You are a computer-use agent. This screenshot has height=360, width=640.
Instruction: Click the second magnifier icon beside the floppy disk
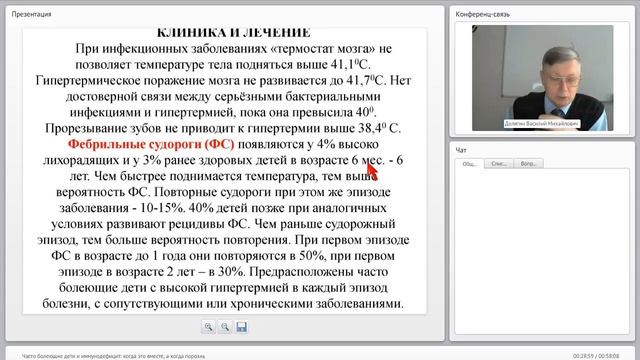point(225,327)
